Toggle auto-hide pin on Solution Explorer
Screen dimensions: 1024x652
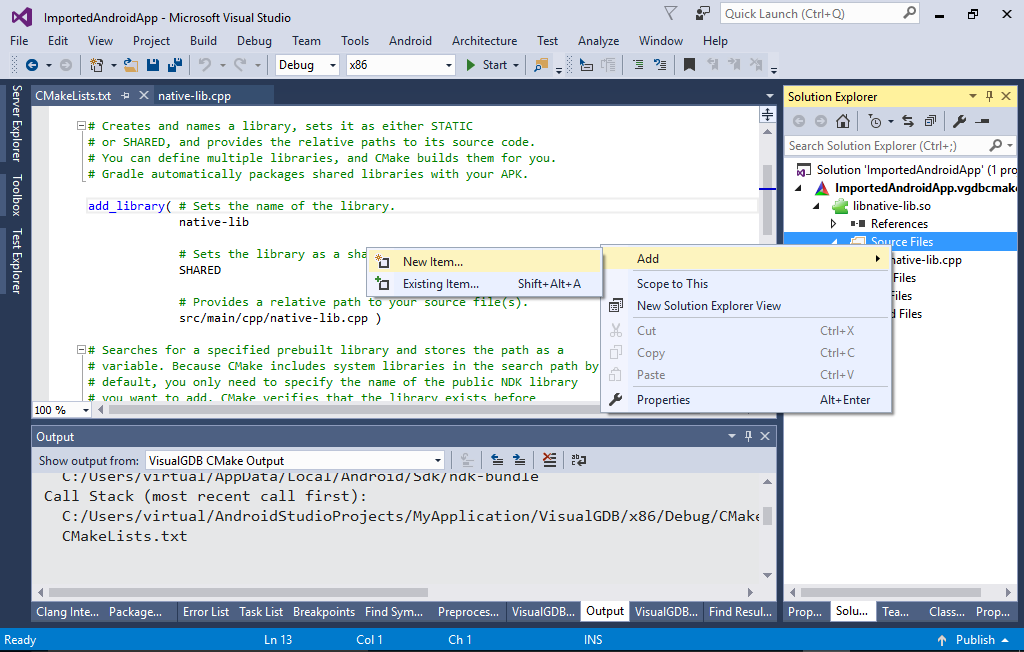tap(989, 97)
